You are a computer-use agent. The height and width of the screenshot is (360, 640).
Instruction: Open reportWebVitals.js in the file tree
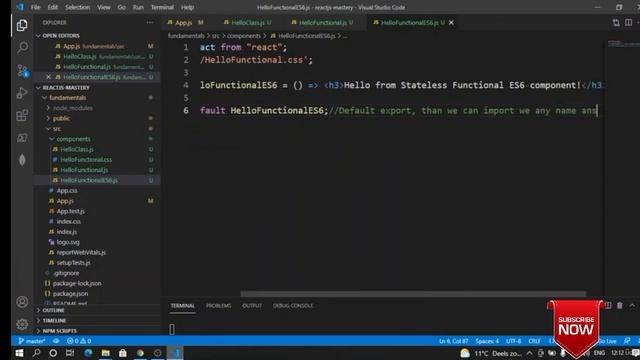(81, 252)
